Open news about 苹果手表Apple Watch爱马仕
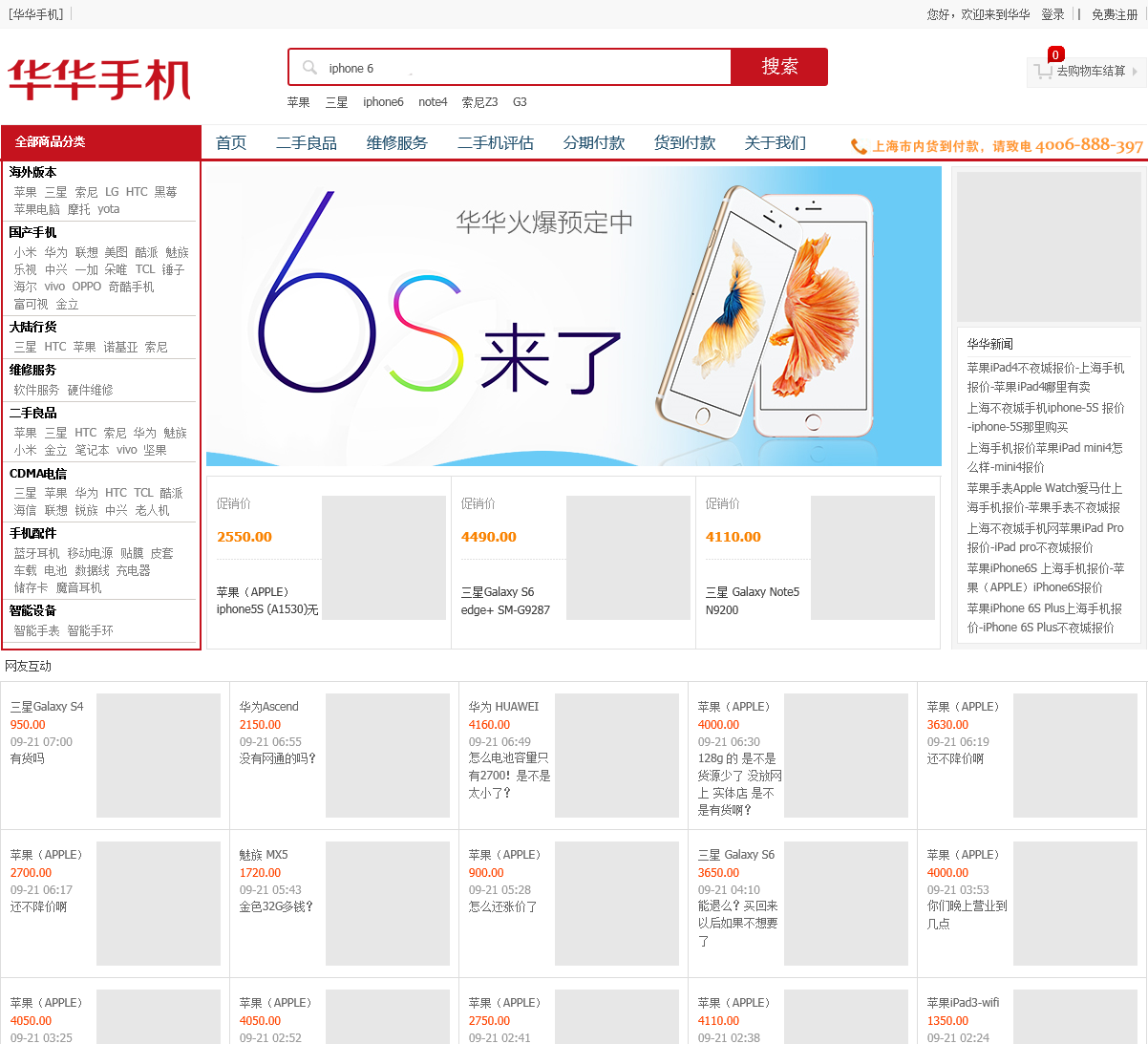Screen dimensions: 1148x1044 1045,498
